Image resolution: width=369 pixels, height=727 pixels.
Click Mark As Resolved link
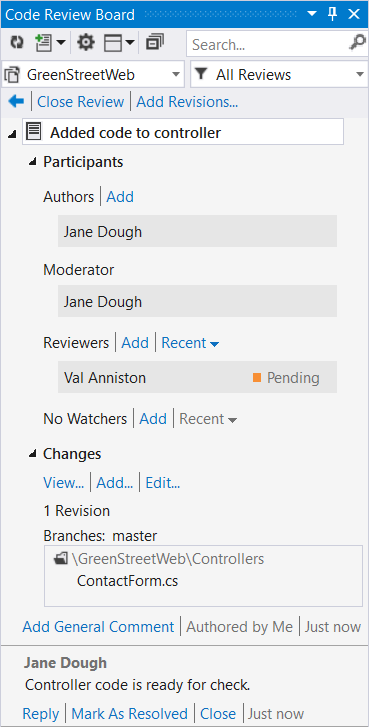[130, 713]
